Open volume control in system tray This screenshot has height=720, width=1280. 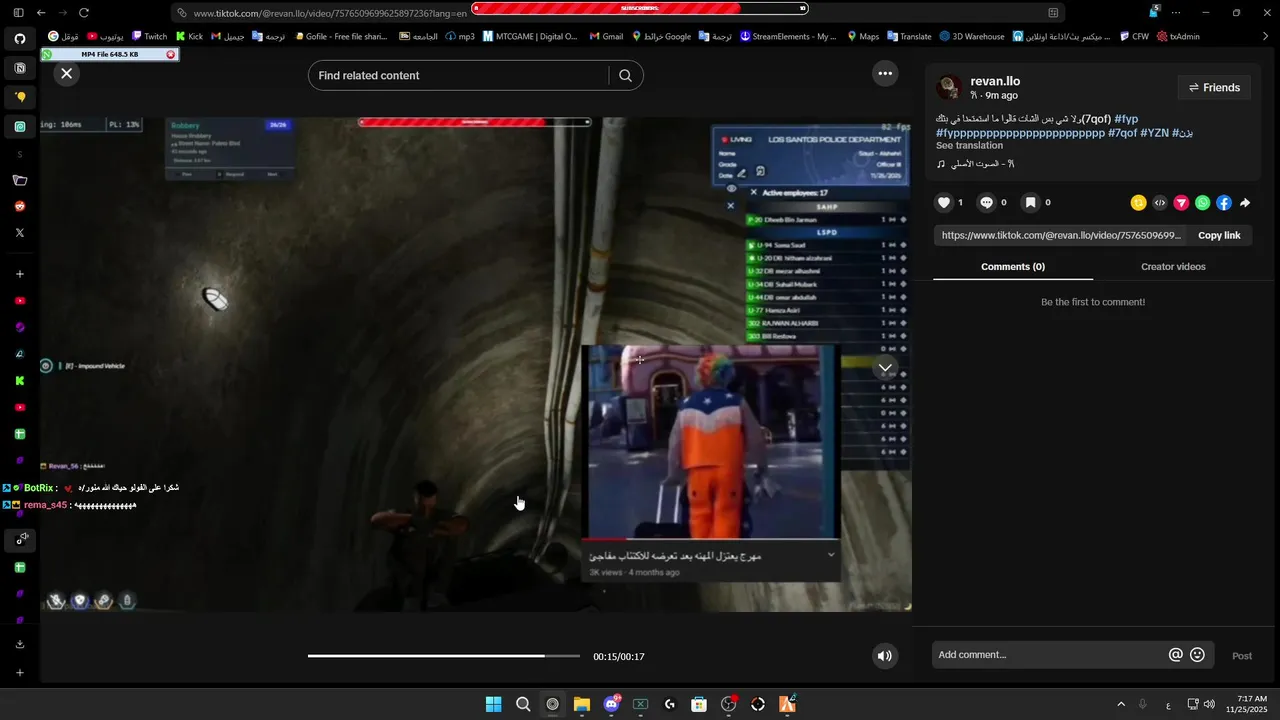(1209, 704)
